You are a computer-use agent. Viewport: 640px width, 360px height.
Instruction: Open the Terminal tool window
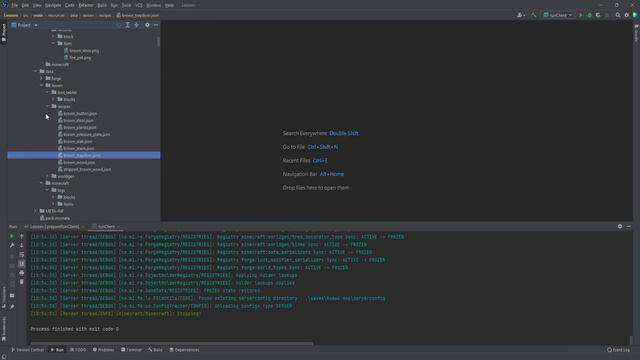pyautogui.click(x=131, y=350)
